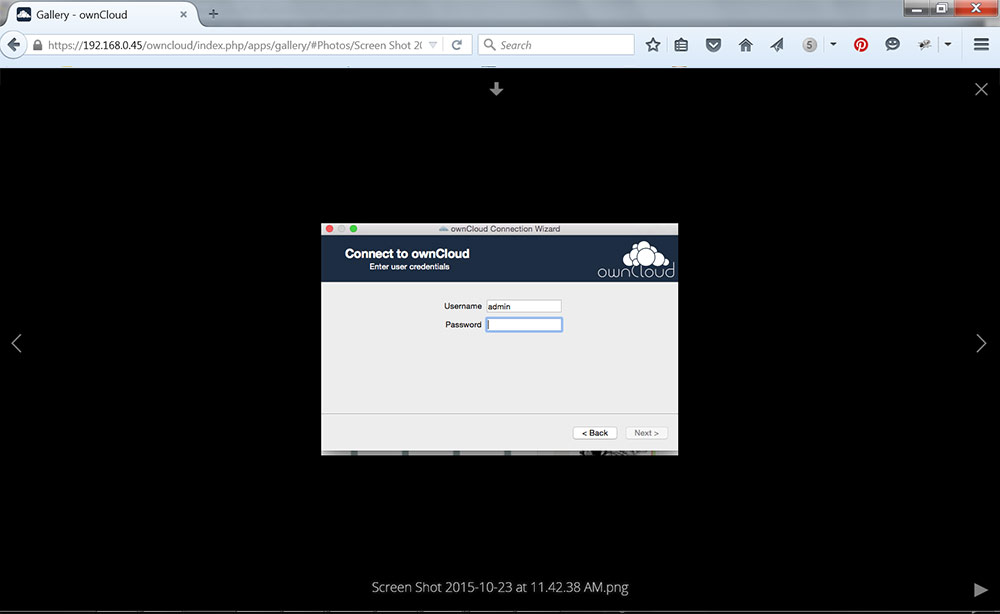
Task: Open the chat bubble smiley icon
Action: pyautogui.click(x=892, y=44)
